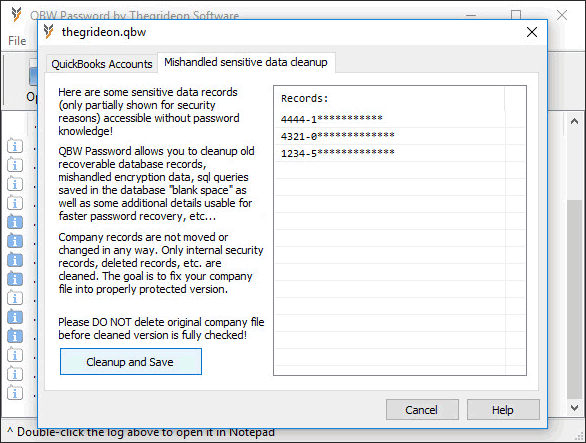
Task: Switch to the QuickBooks Accounts tab
Action: pos(102,64)
